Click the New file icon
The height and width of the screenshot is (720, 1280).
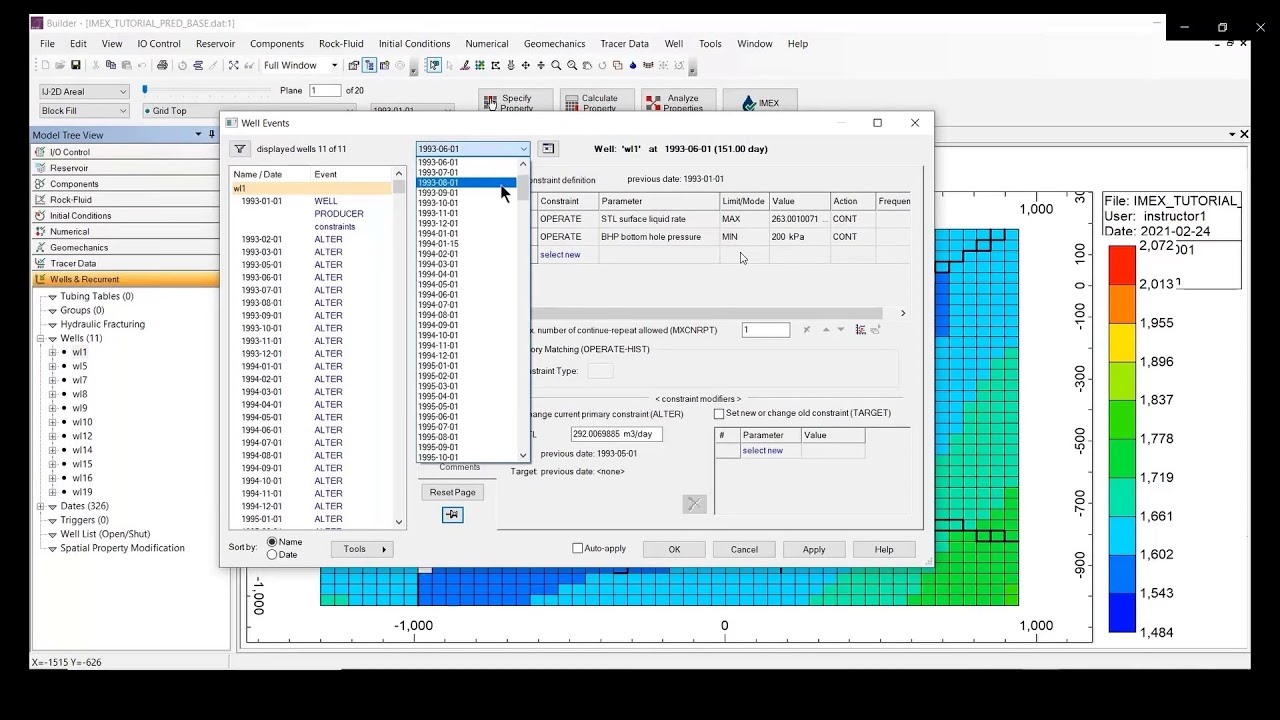coord(45,66)
